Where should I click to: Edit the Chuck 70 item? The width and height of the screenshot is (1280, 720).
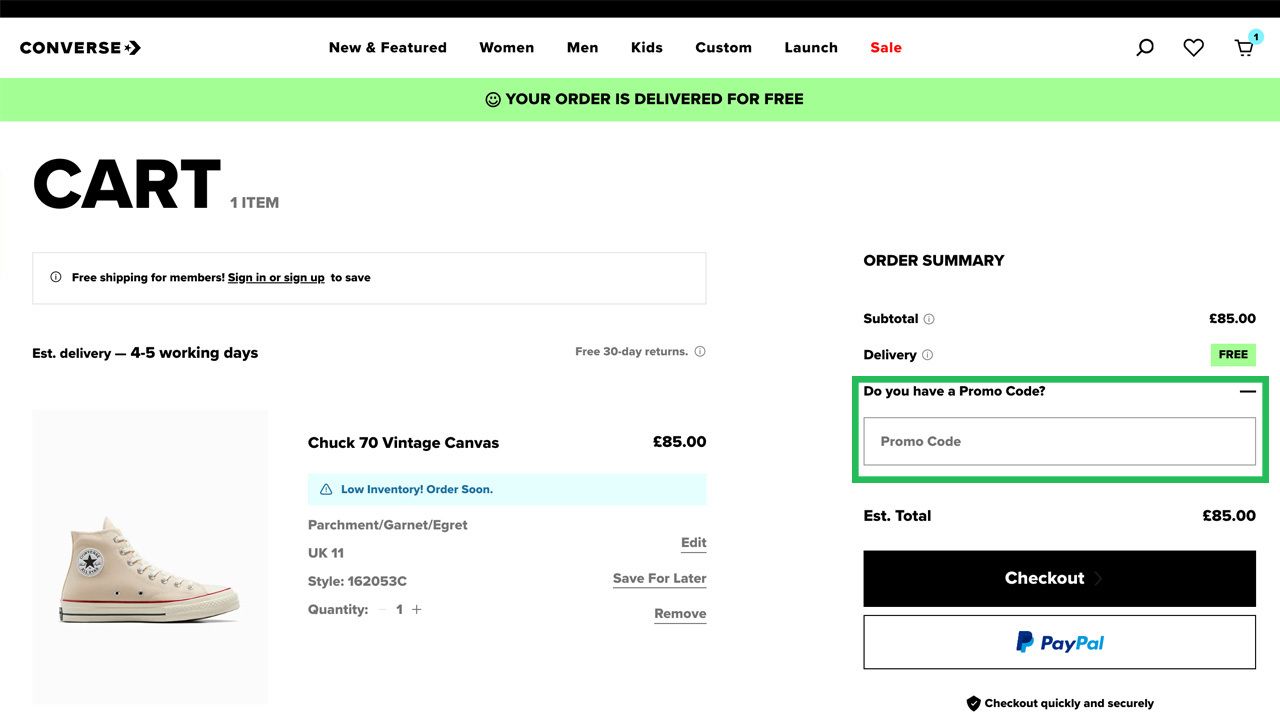coord(694,543)
